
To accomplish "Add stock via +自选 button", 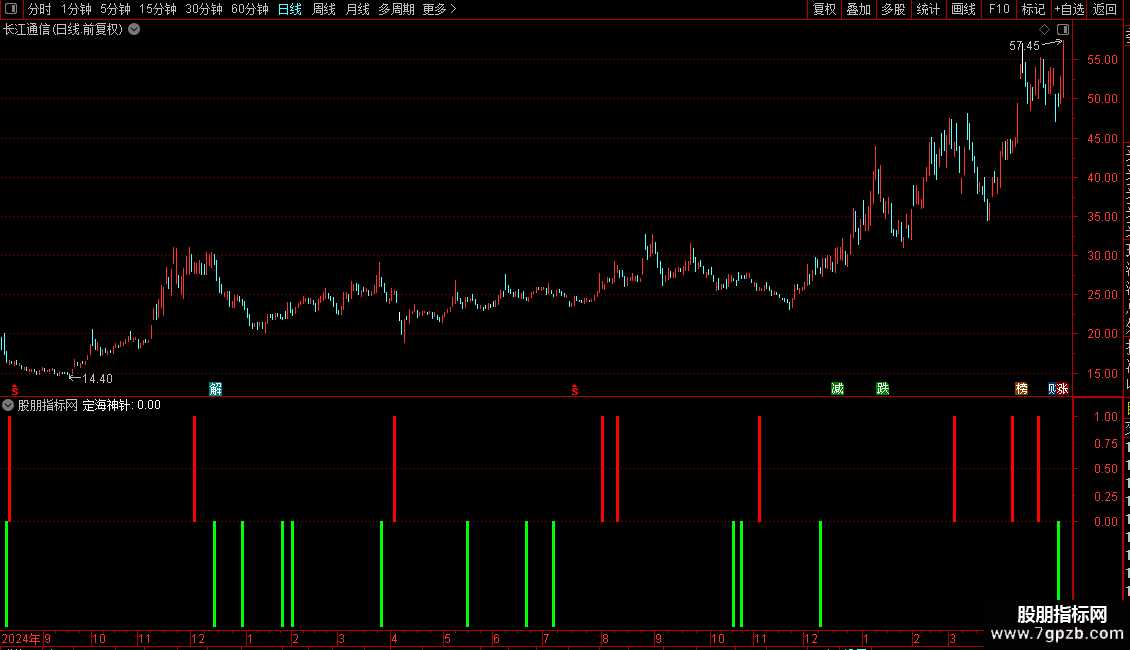I will [x=1069, y=9].
